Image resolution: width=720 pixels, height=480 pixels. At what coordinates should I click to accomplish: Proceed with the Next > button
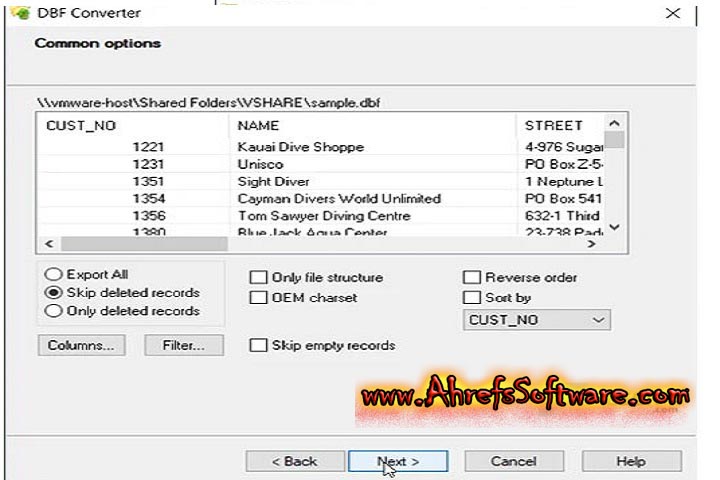click(398, 461)
